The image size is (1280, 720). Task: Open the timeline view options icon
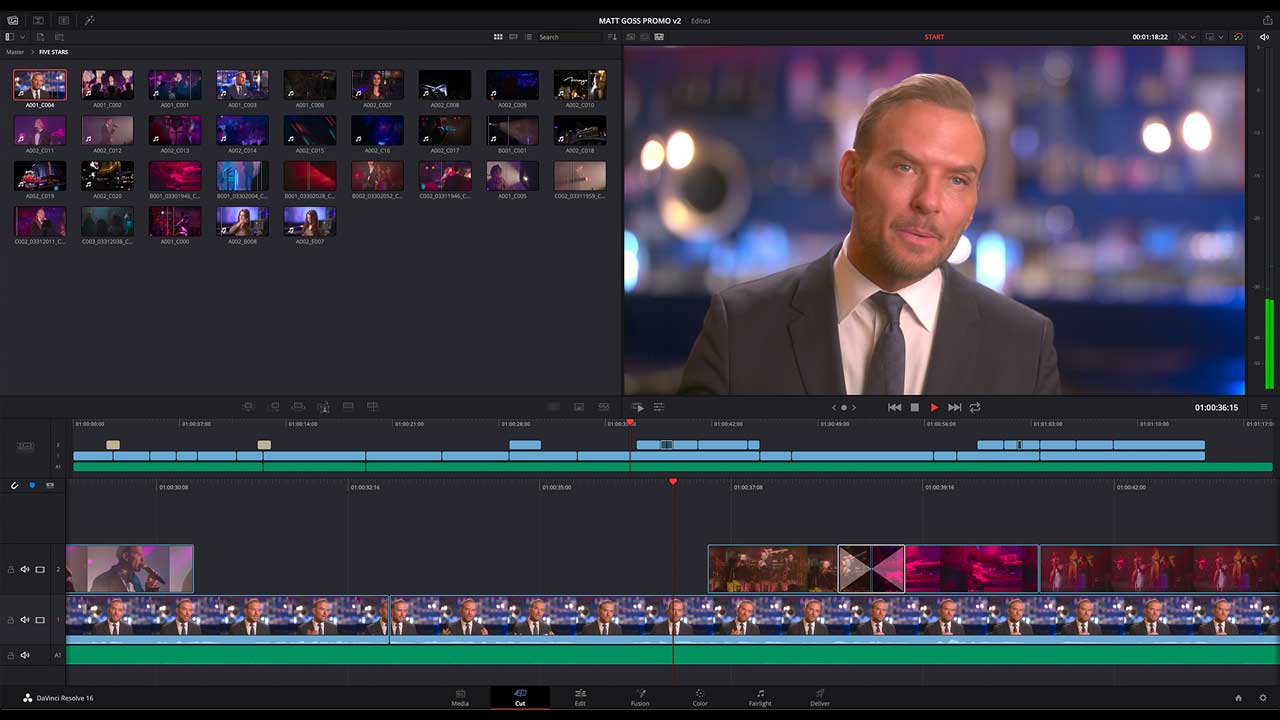click(x=1264, y=407)
